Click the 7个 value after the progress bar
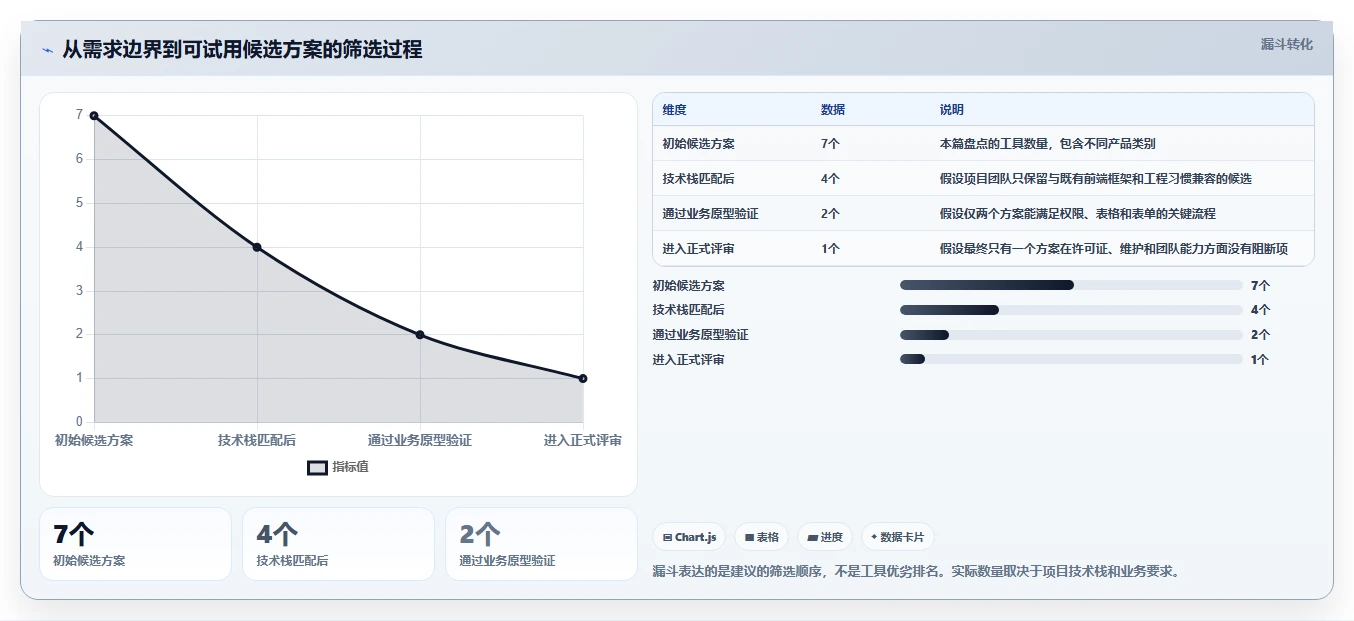1354x621 pixels. tap(1260, 286)
